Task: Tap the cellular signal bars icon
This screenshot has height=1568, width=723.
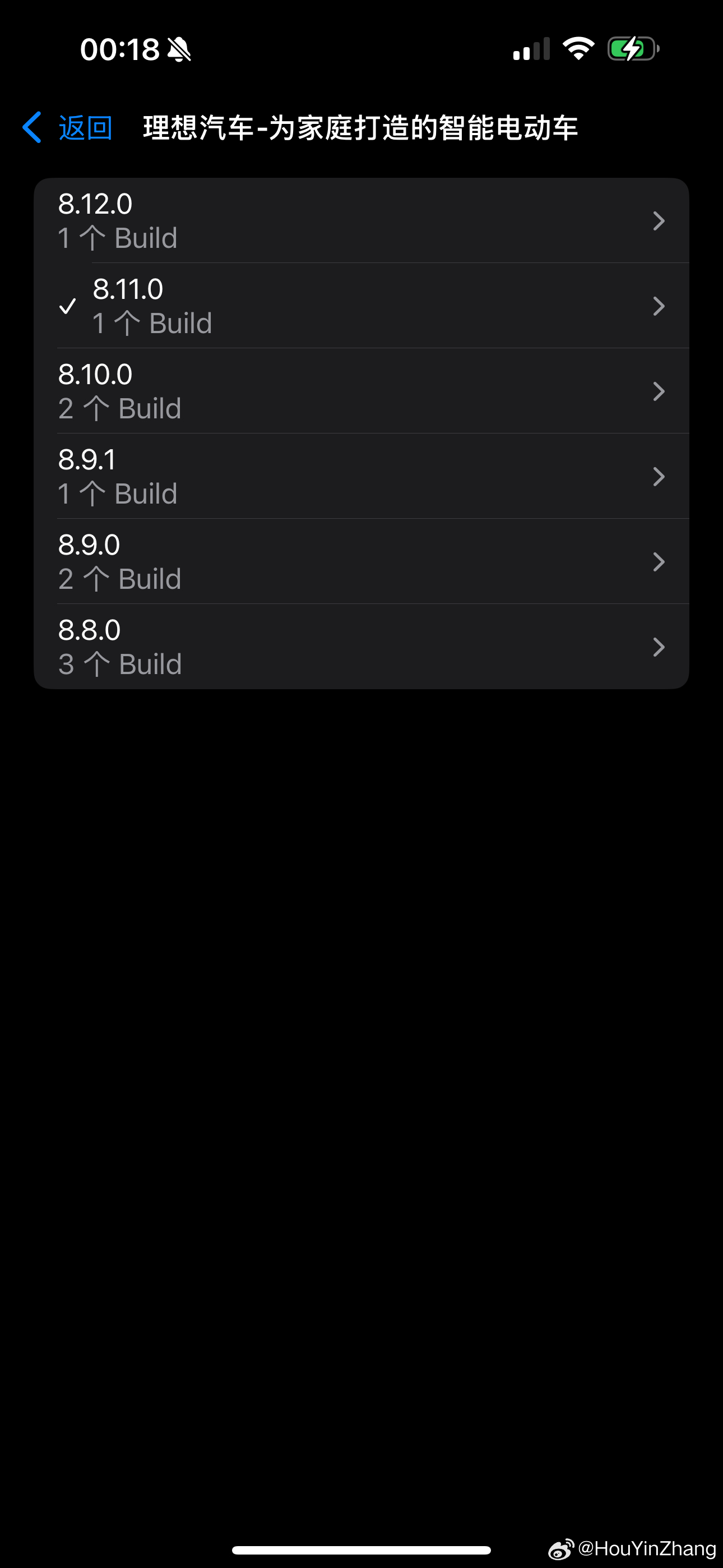Action: [531, 49]
